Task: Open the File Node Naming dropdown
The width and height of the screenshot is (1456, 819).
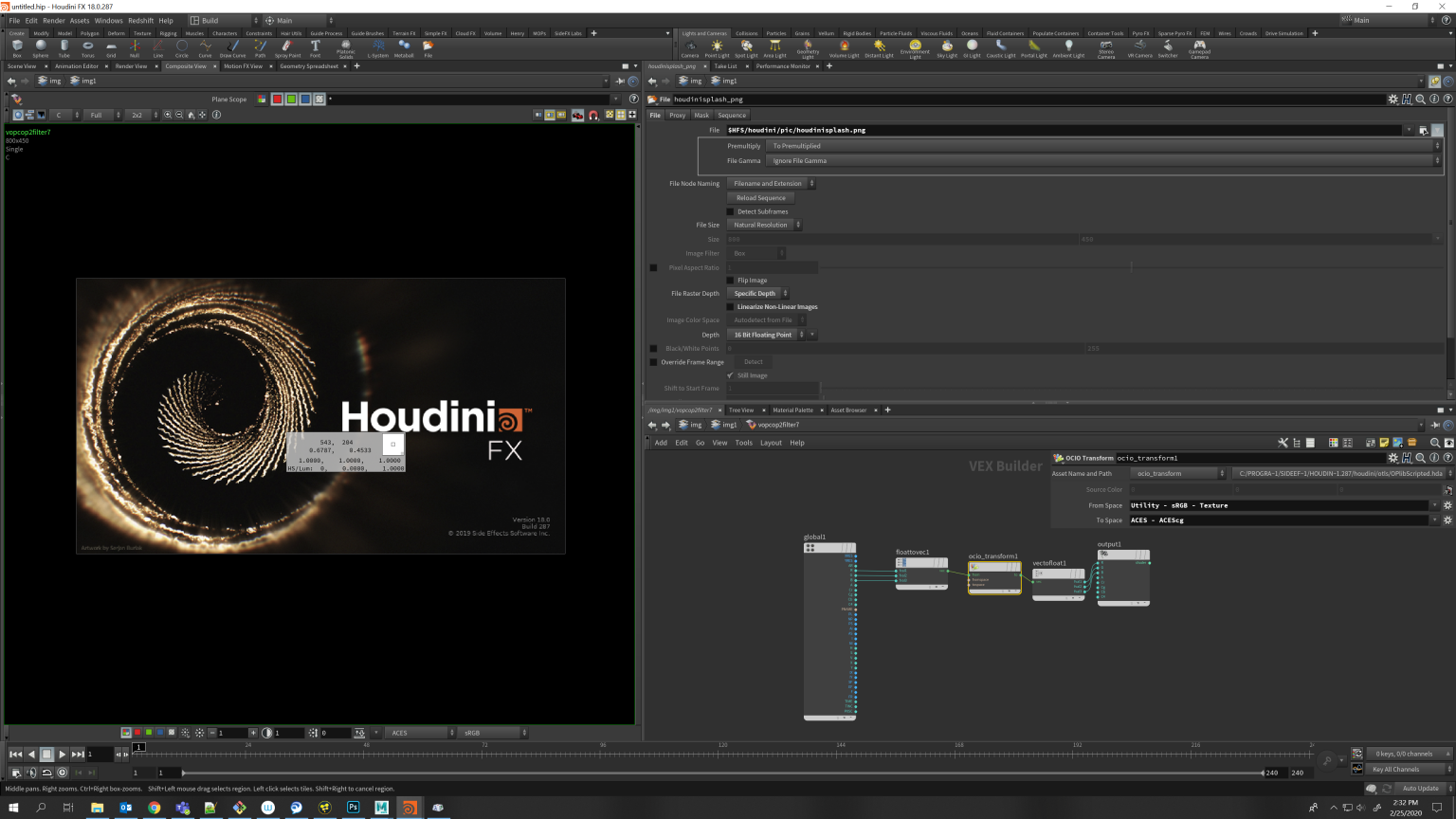Action: (x=772, y=184)
